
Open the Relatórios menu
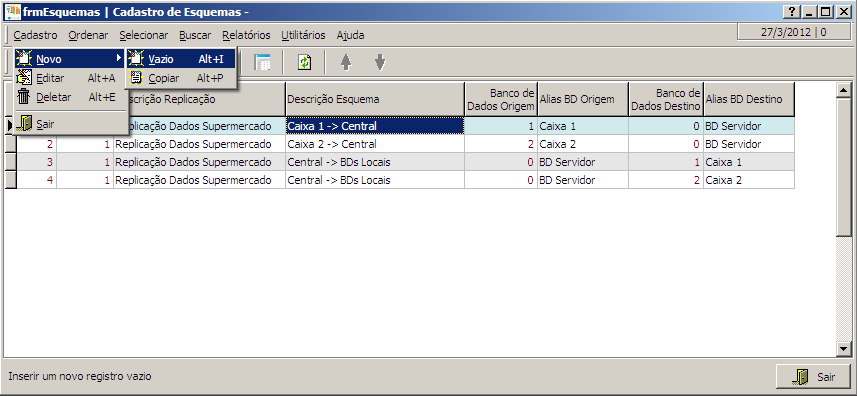(246, 35)
